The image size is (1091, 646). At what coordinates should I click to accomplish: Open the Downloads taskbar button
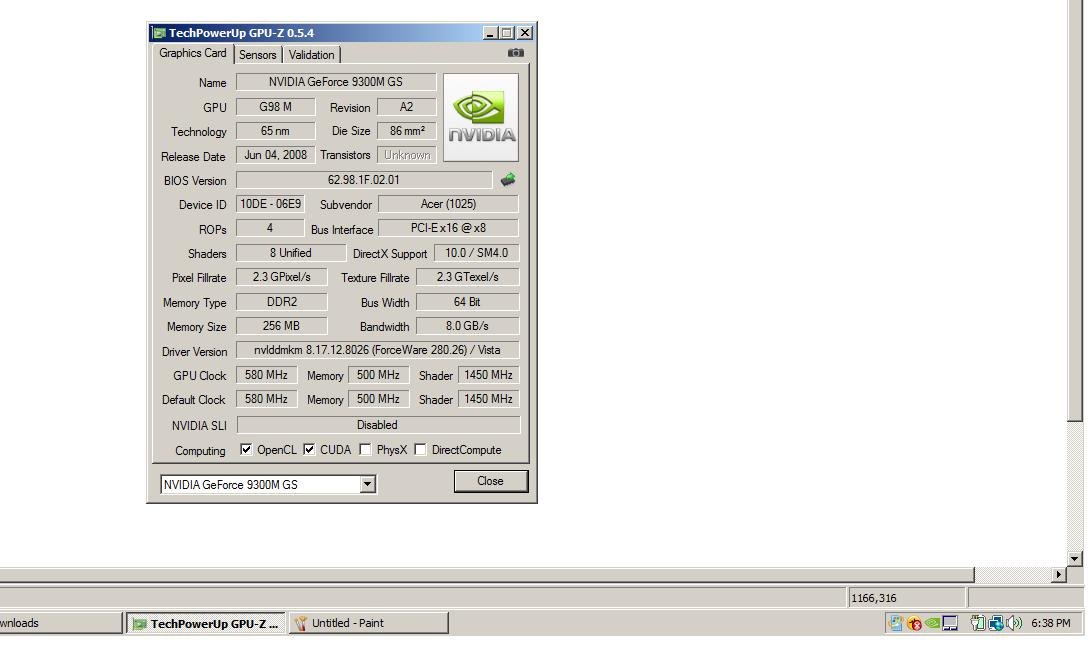[61, 623]
